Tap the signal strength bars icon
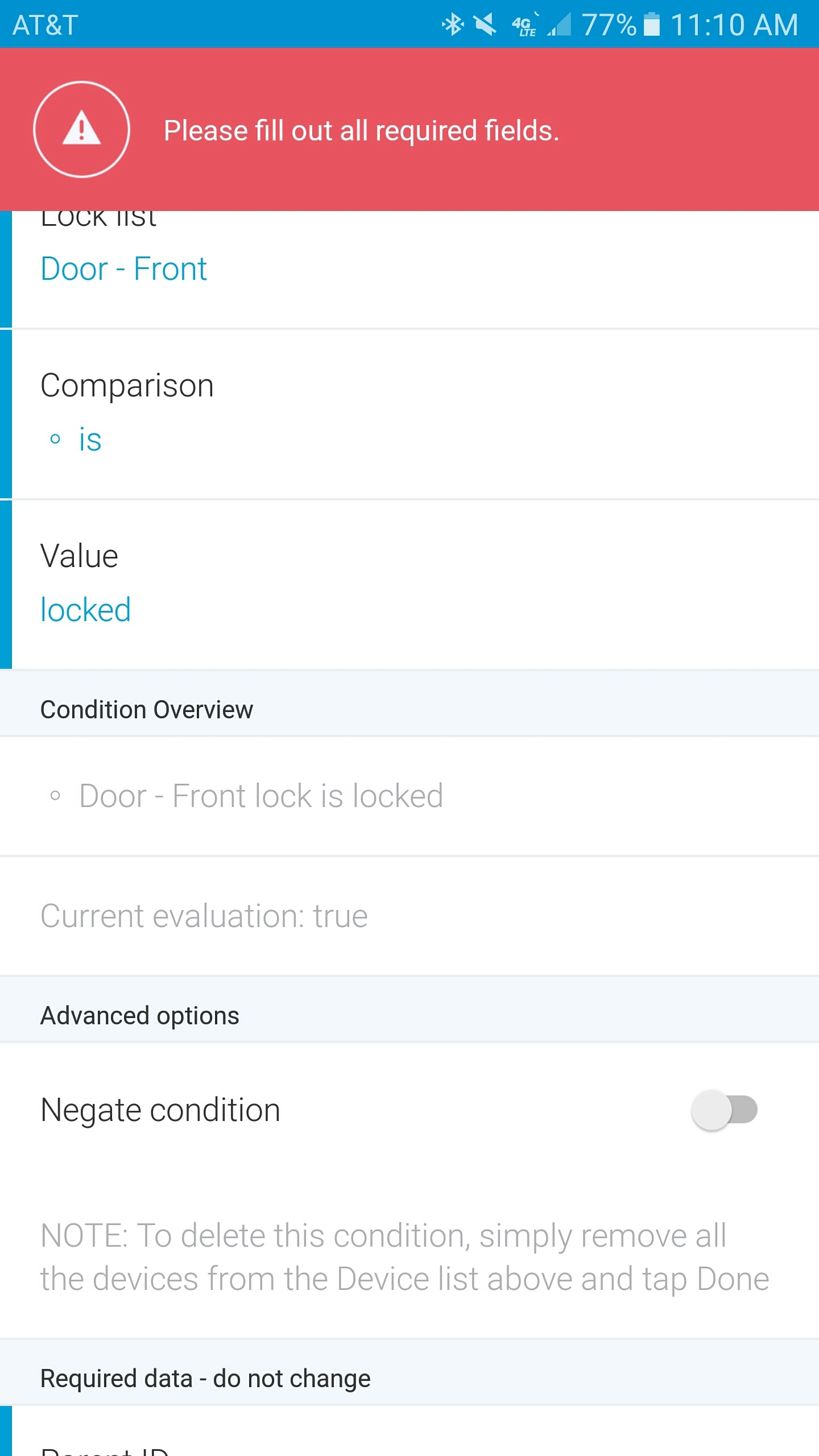The image size is (819, 1456). tap(559, 24)
